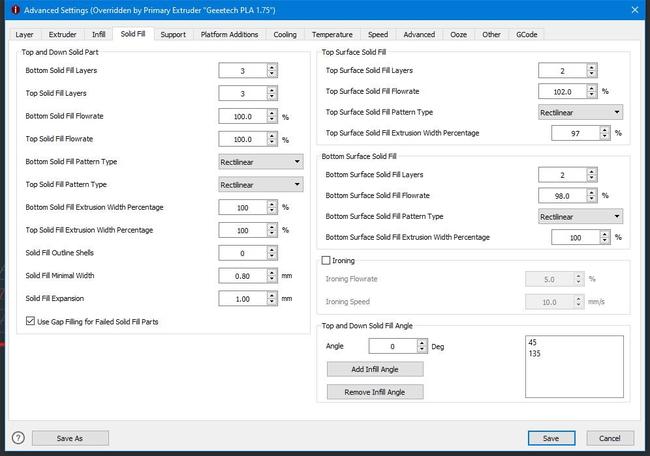Click the Solid Fill Minimal Width field

pyautogui.click(x=241, y=276)
